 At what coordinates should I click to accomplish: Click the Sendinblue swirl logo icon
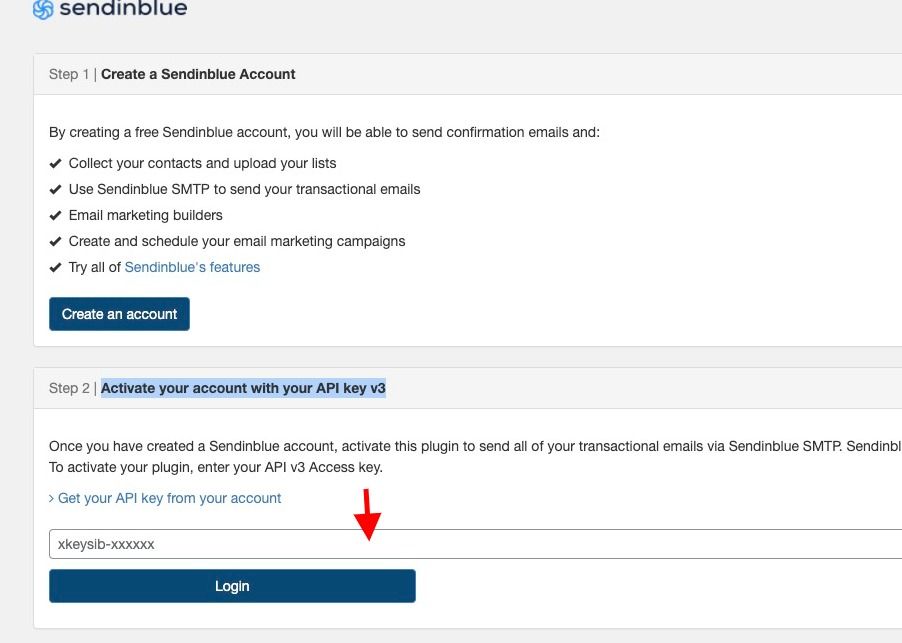click(43, 9)
